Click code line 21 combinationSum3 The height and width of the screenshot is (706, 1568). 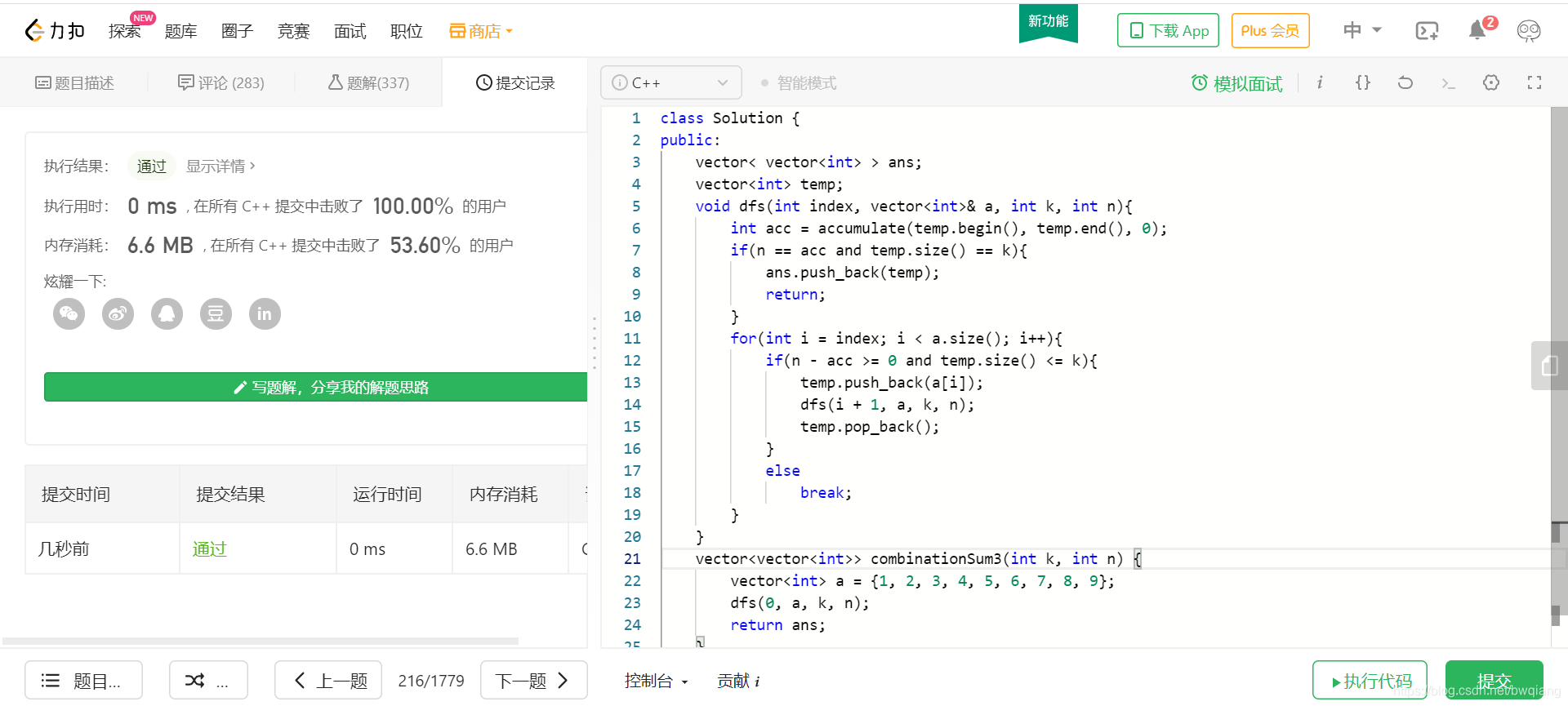pos(918,558)
